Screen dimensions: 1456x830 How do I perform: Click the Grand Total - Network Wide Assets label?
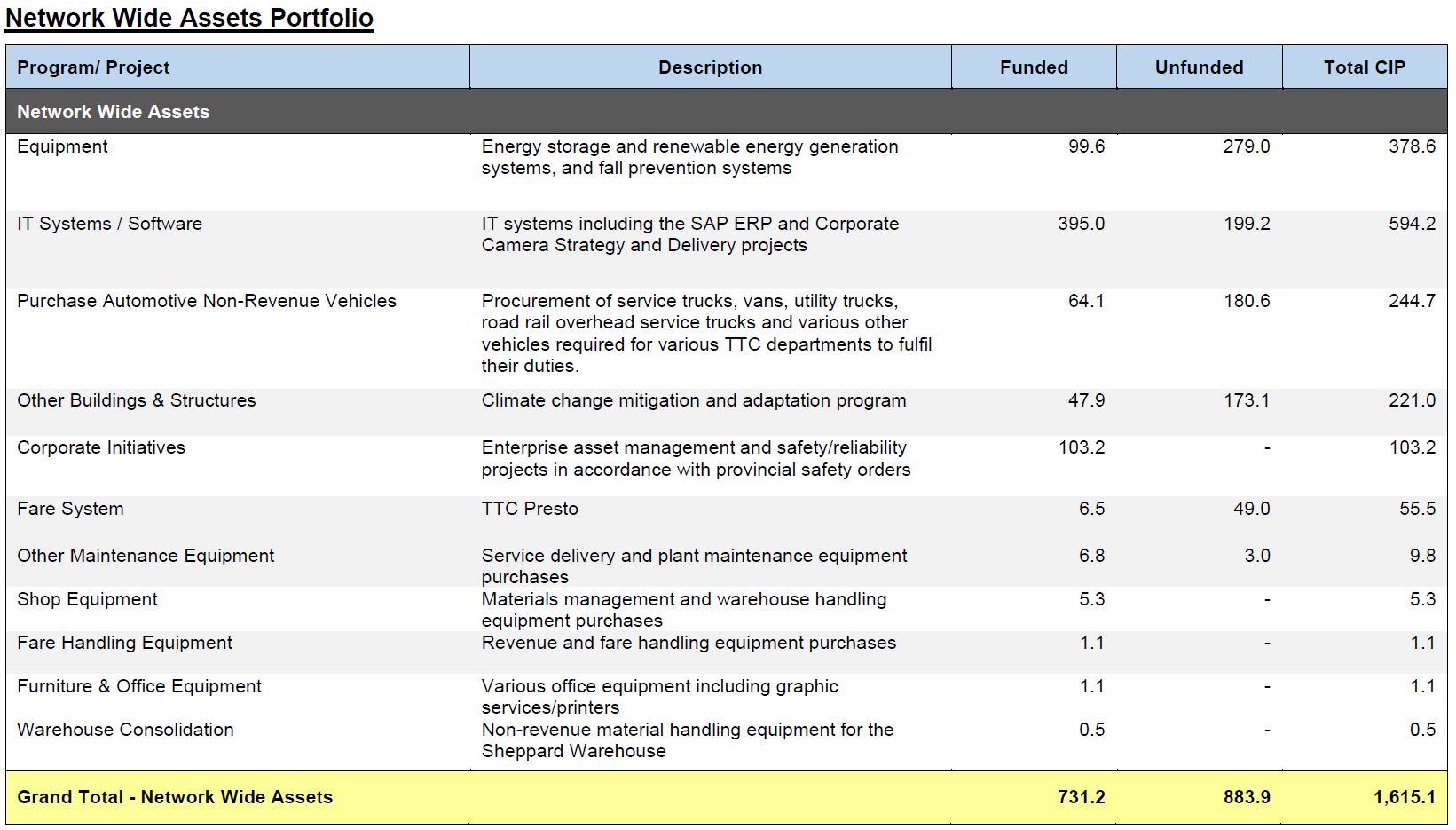click(175, 797)
